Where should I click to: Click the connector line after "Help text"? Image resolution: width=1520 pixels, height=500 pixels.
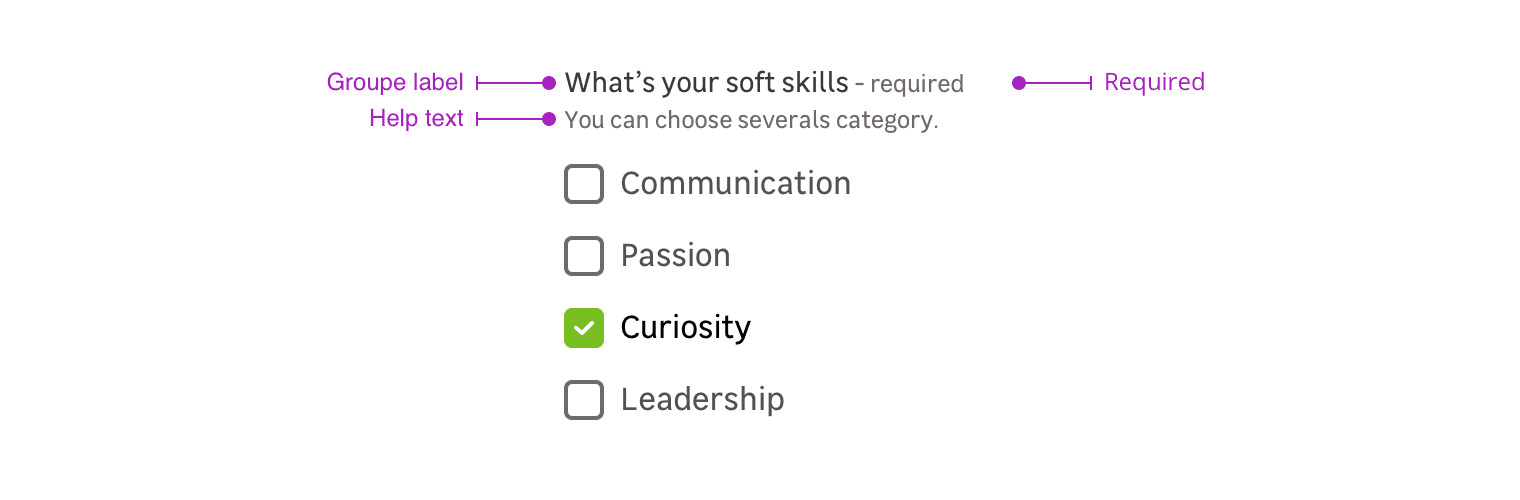(x=510, y=119)
